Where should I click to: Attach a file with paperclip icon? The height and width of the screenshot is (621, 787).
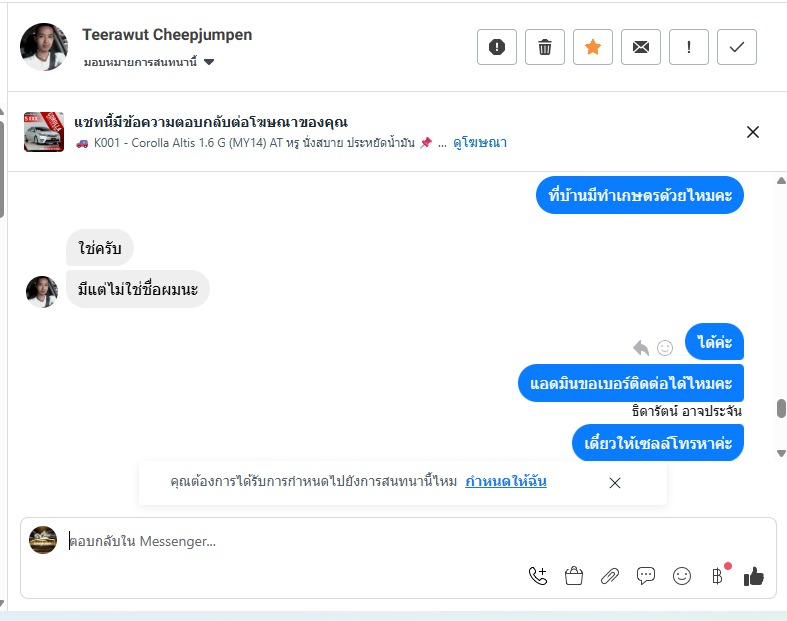tap(610, 576)
